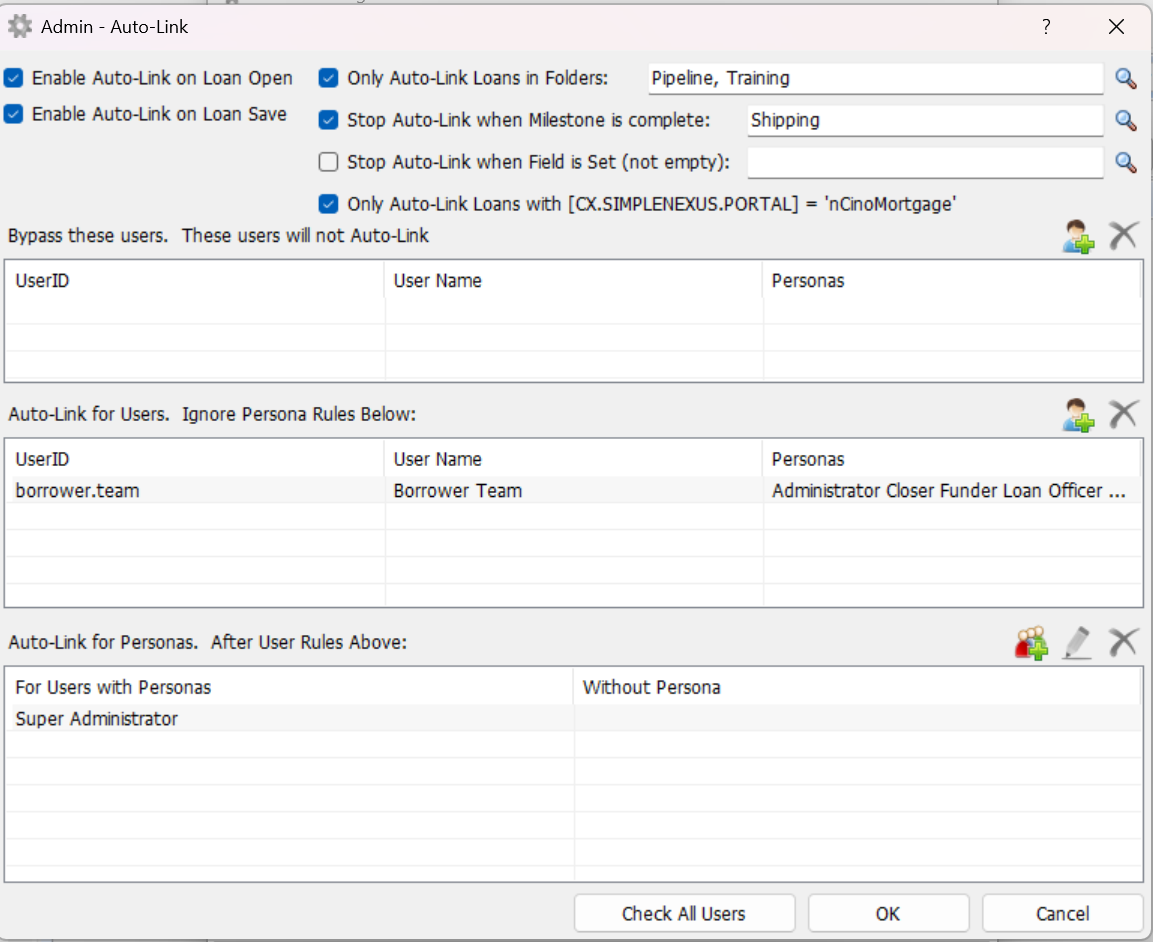Delete the selected persona rule
1153x942 pixels.
[1124, 642]
